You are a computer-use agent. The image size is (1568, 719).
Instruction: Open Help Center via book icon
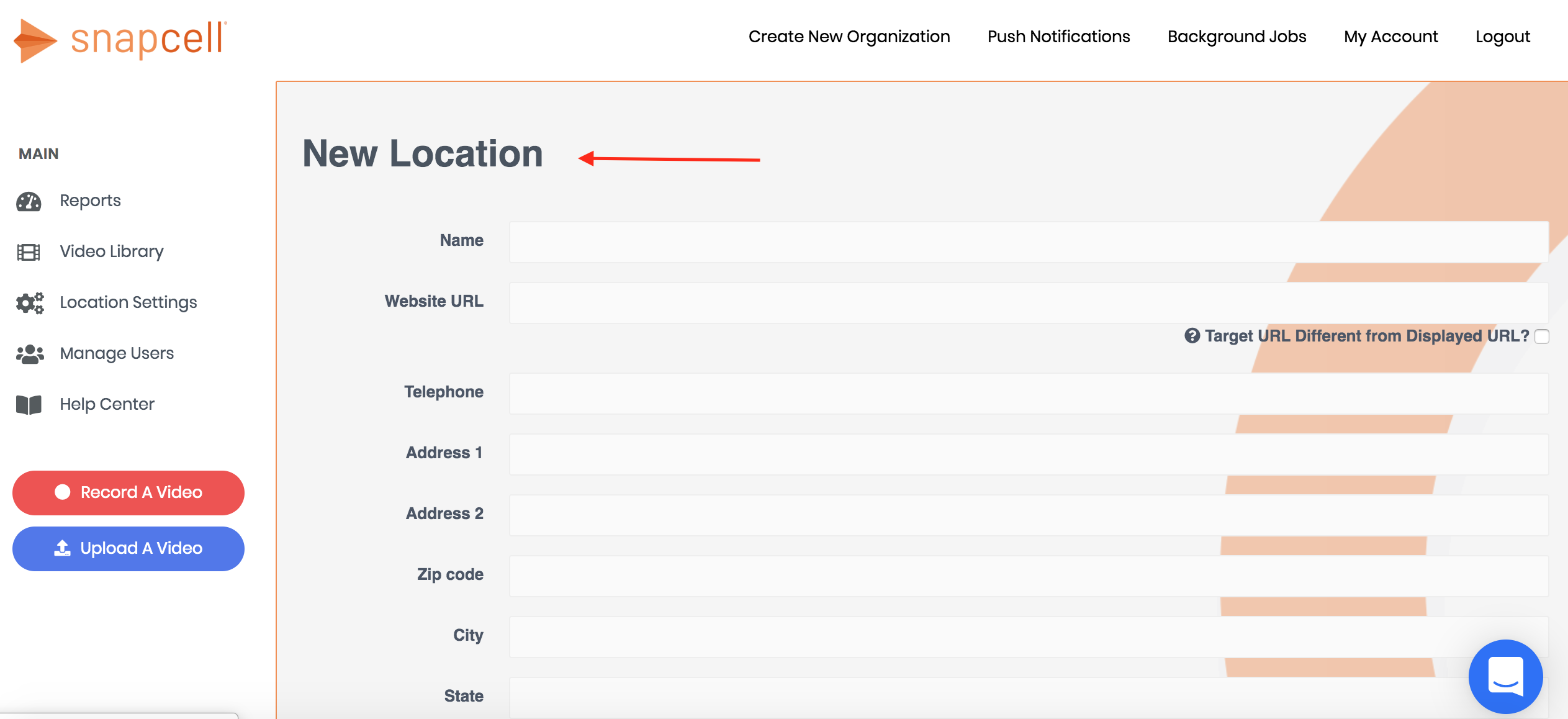point(29,404)
